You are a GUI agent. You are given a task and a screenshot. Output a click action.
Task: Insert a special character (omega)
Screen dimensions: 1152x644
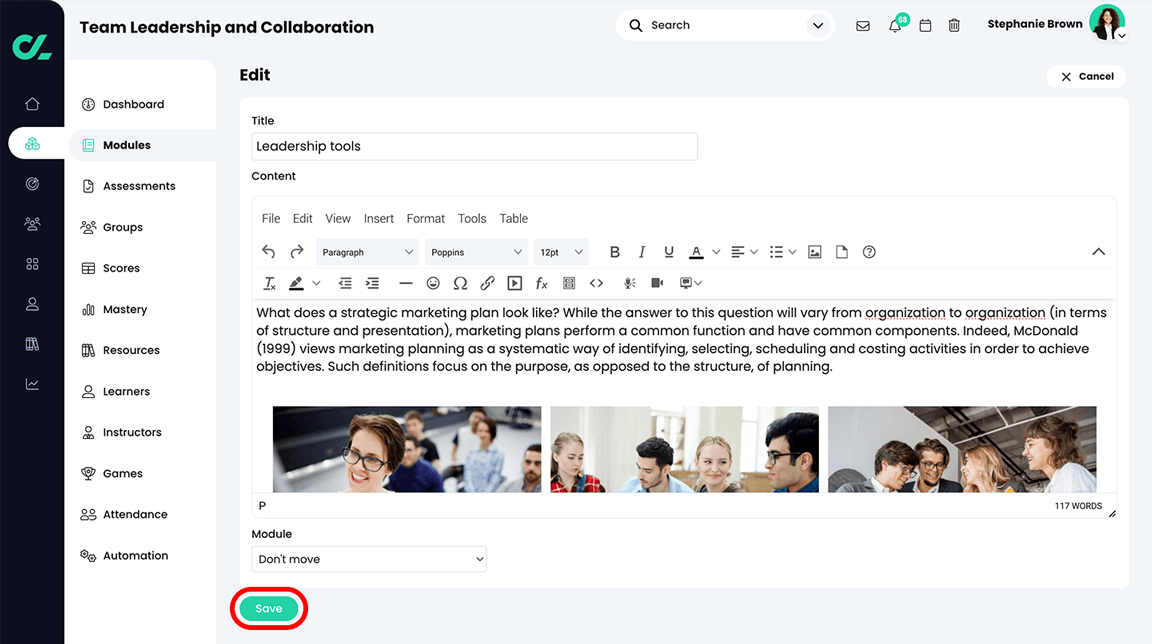[460, 283]
